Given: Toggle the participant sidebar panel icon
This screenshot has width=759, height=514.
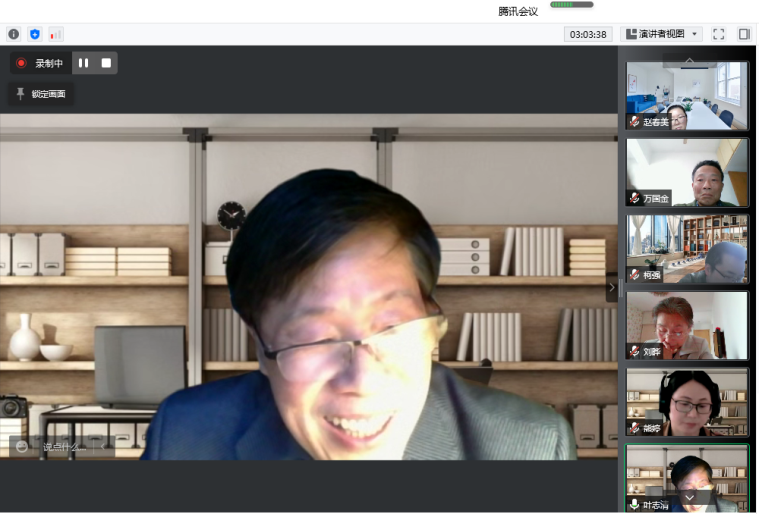Looking at the screenshot, I should pos(744,34).
